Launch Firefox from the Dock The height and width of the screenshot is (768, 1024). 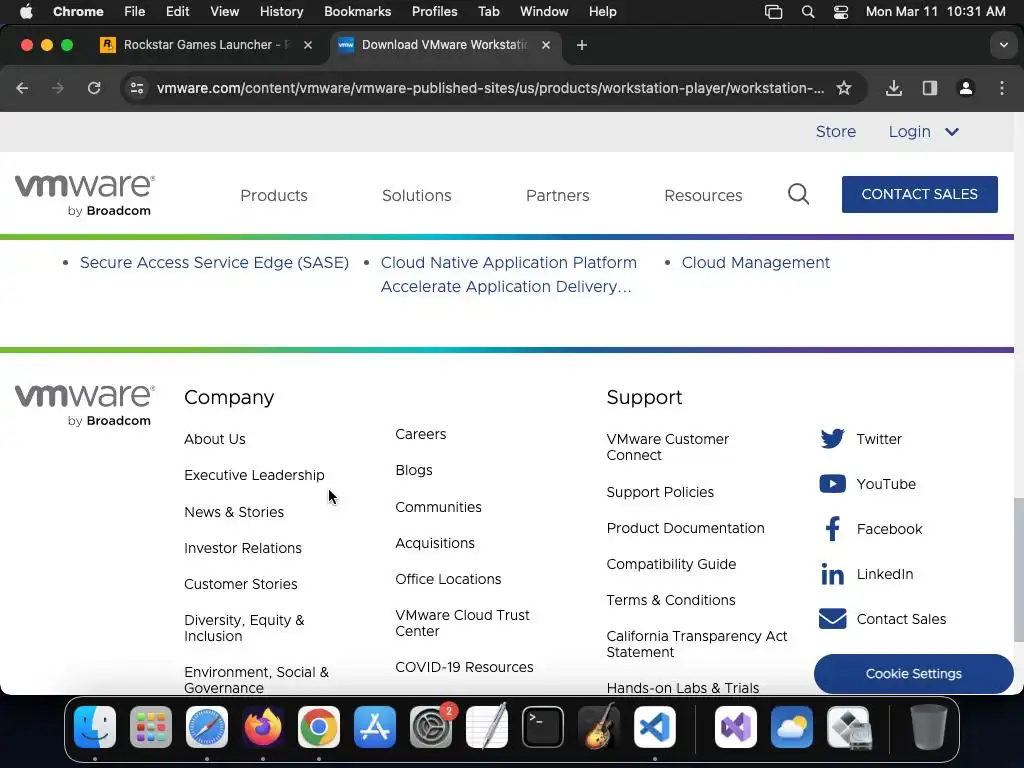point(263,727)
